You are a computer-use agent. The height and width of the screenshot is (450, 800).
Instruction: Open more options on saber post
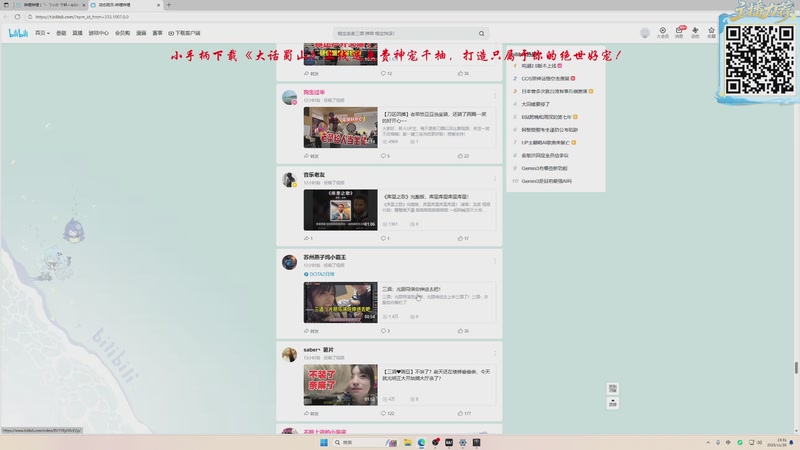click(x=494, y=353)
